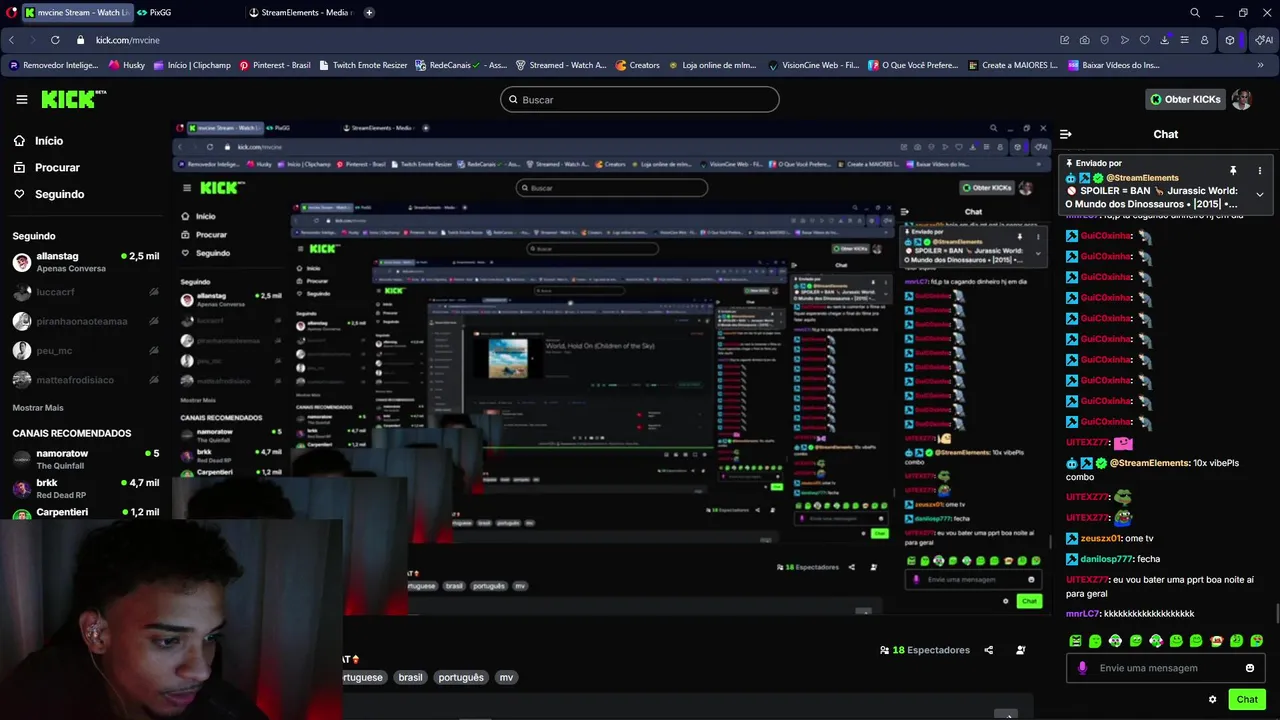
Task: Open Procurar in the sidebar
Action: (46, 168)
